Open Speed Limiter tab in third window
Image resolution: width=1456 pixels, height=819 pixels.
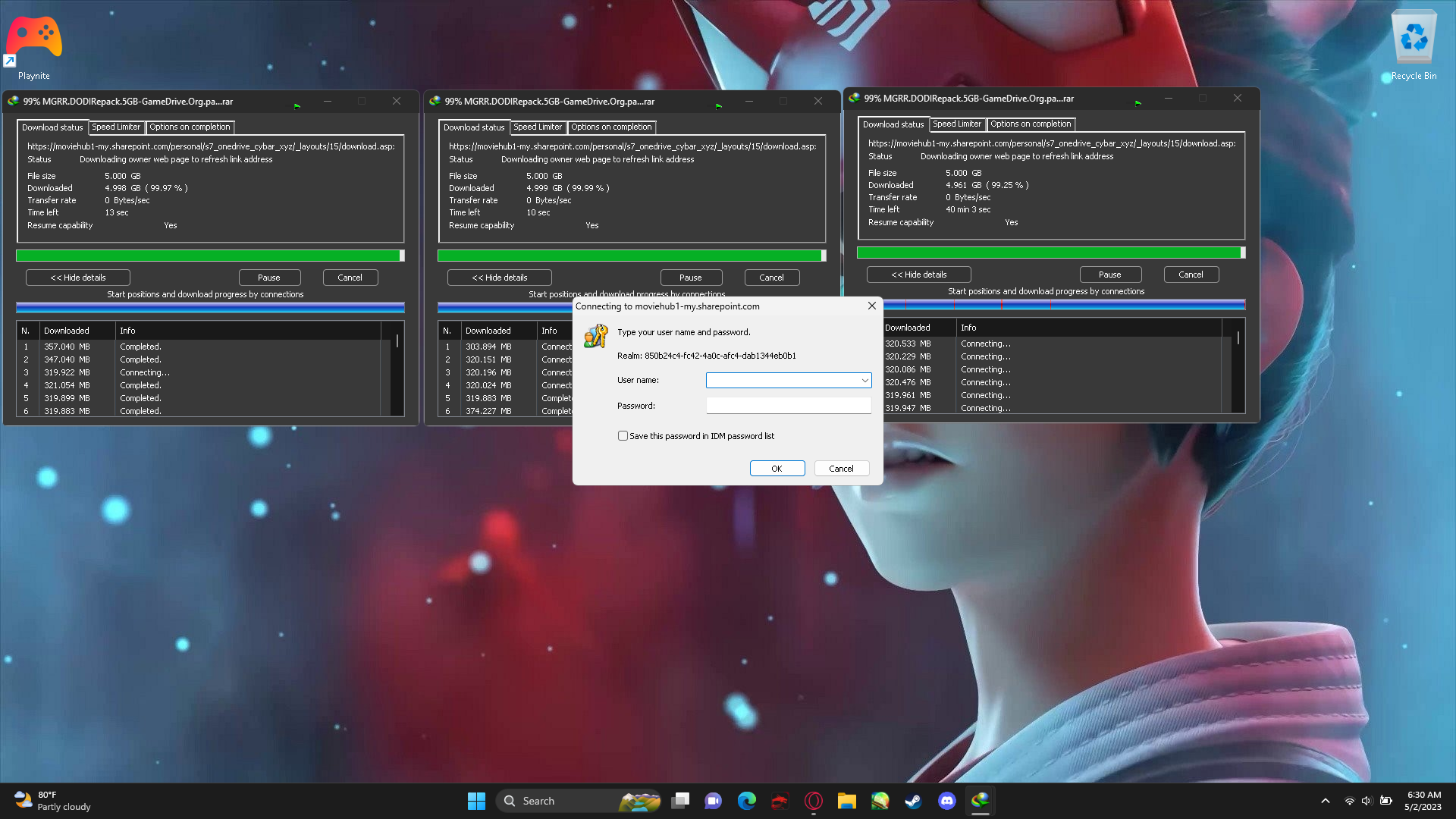pyautogui.click(x=957, y=124)
